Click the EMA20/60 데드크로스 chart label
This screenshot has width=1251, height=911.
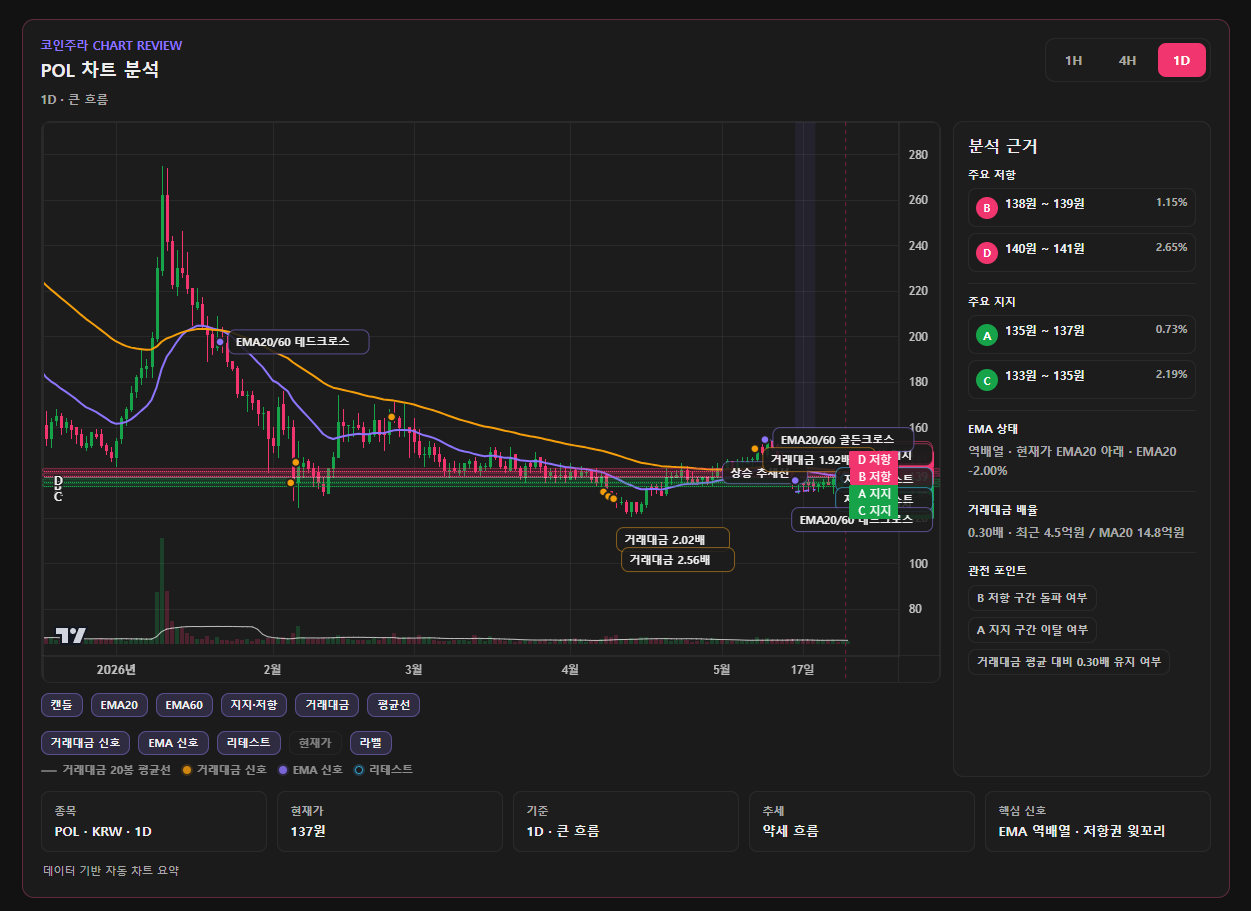pyautogui.click(x=299, y=342)
